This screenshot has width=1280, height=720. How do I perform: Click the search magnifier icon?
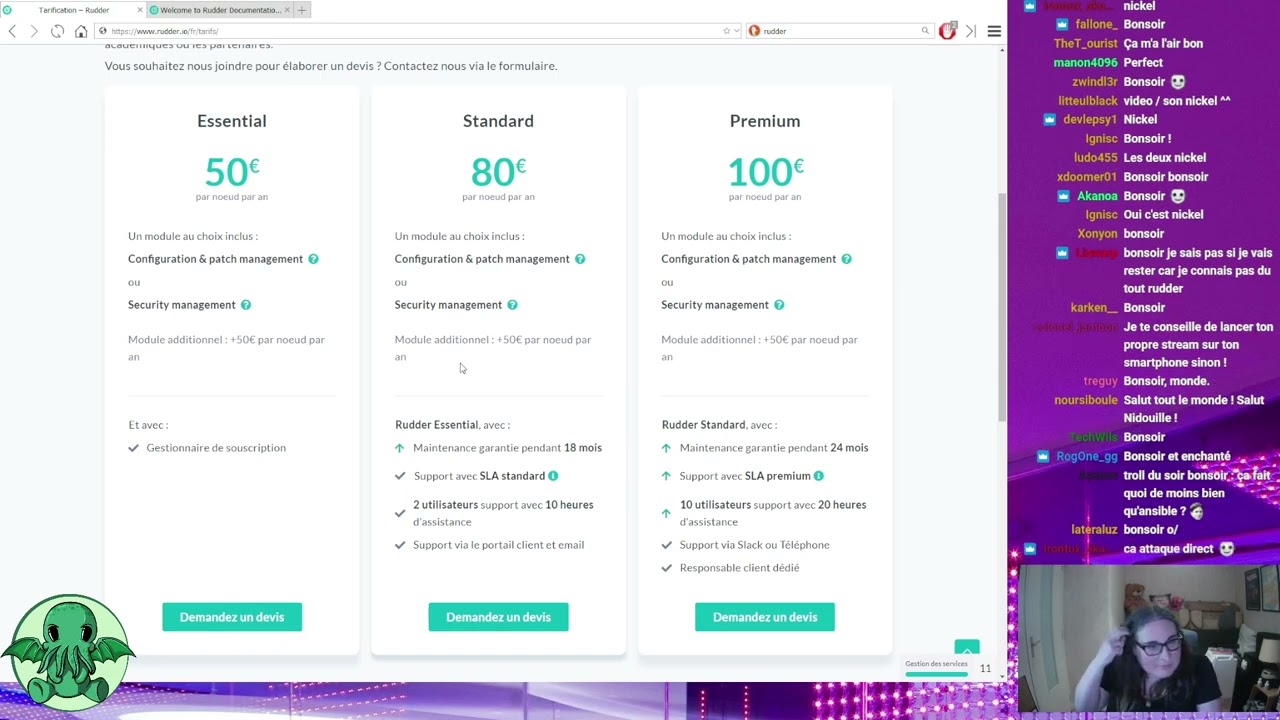(925, 31)
